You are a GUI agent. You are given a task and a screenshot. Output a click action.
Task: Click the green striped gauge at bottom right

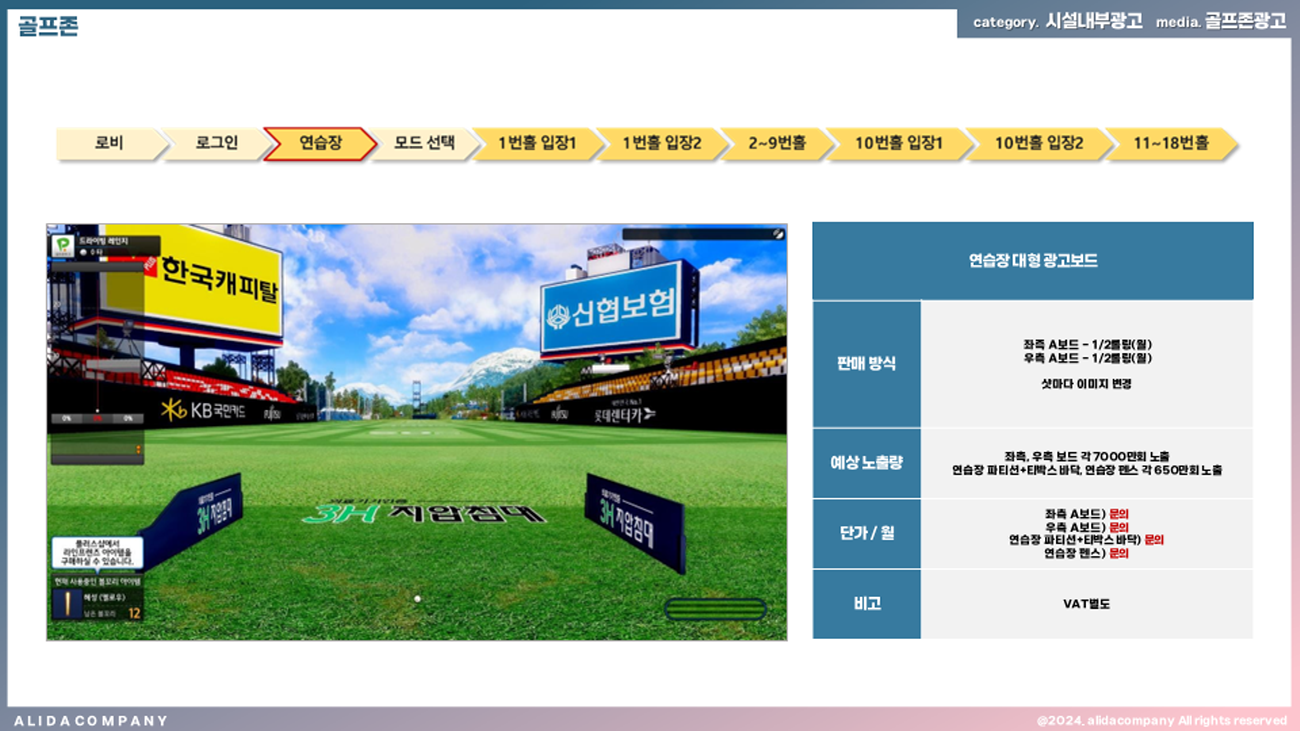715,609
